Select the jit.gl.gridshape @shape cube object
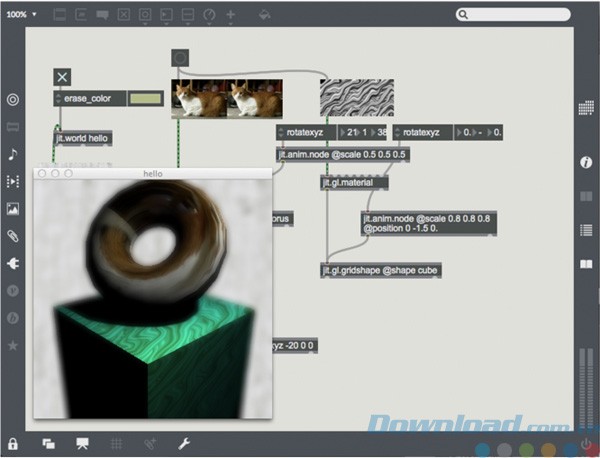 (x=380, y=270)
